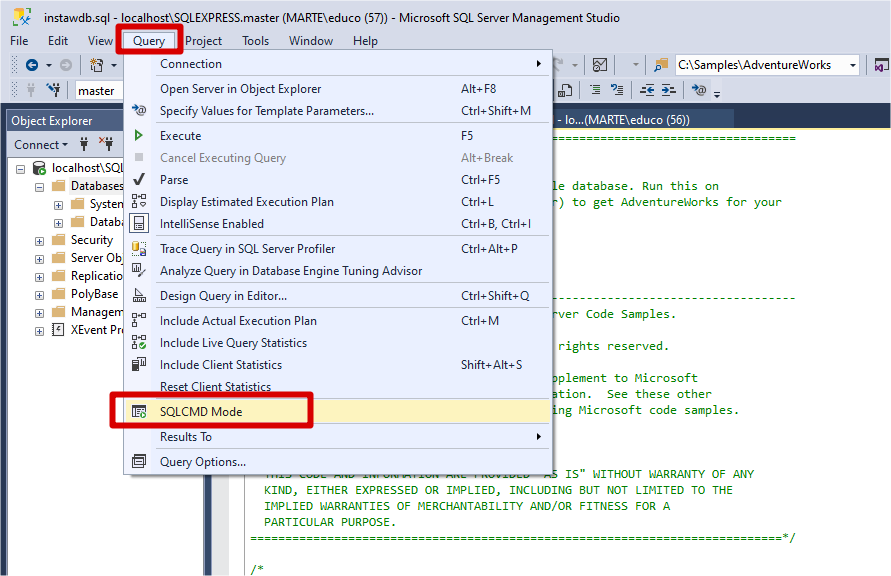Click the plug icon next to Connect in Object Explorer
Viewport: 891px width, 576px height.
coord(84,144)
